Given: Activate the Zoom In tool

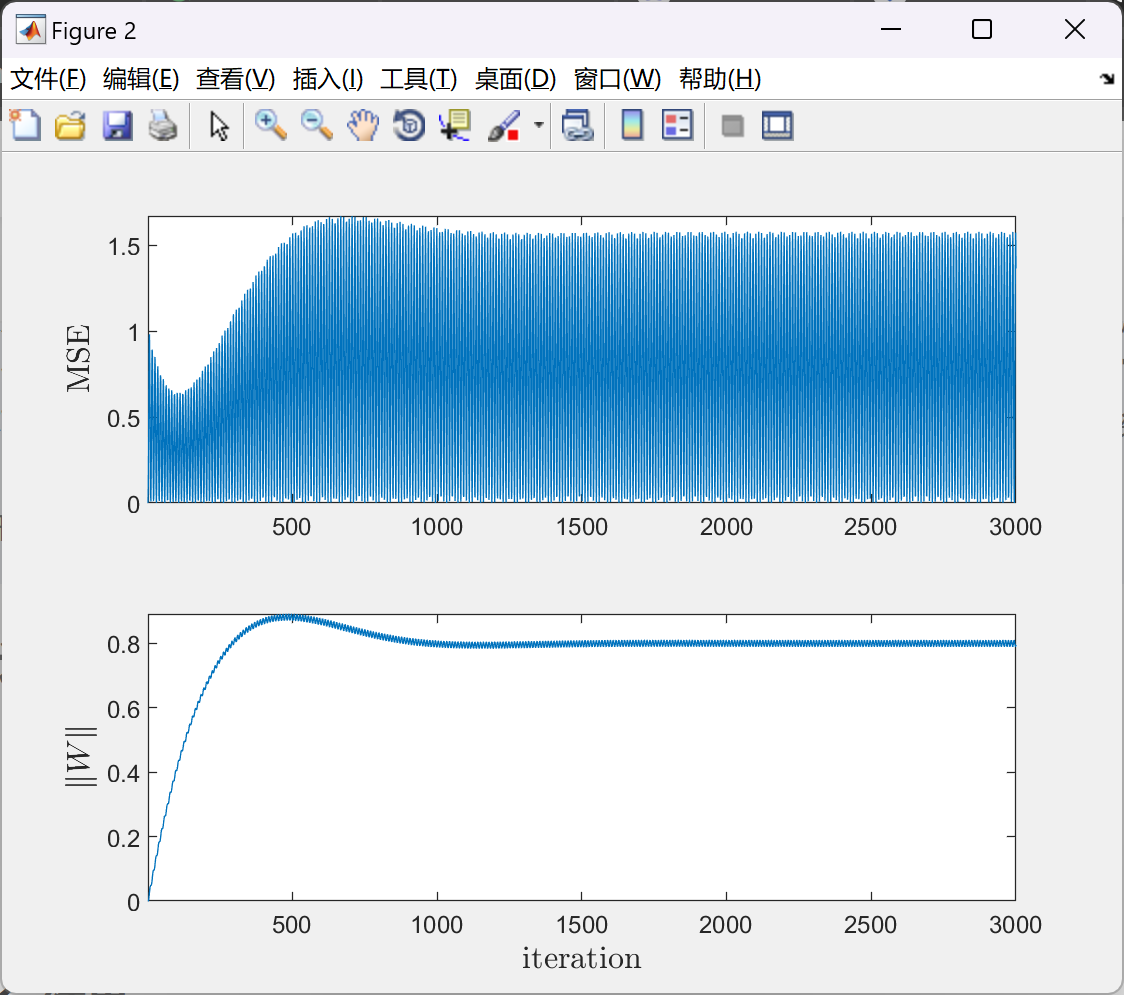Looking at the screenshot, I should coord(271,125).
